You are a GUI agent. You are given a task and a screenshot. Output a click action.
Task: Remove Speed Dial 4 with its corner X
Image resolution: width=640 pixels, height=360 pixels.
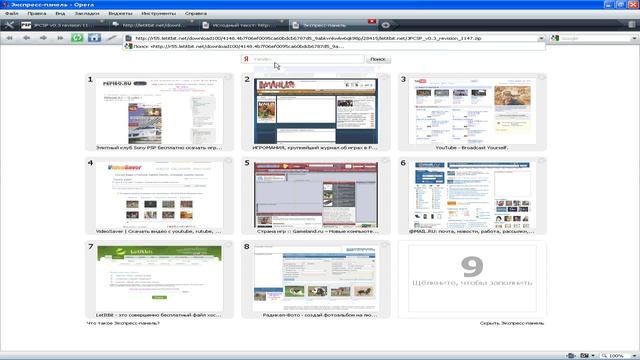(x=228, y=161)
